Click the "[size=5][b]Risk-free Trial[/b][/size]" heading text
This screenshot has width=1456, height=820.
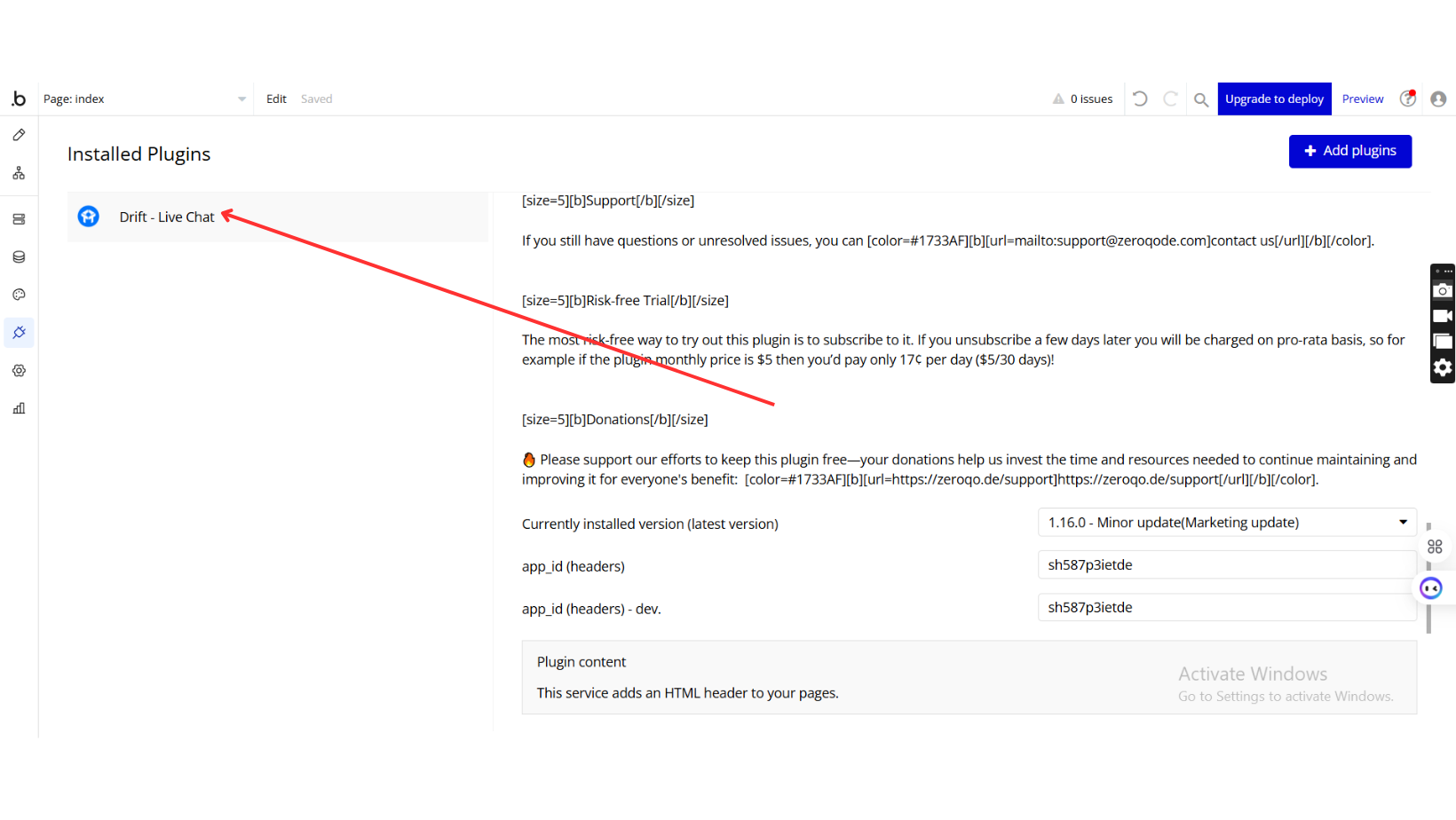pyautogui.click(x=625, y=301)
